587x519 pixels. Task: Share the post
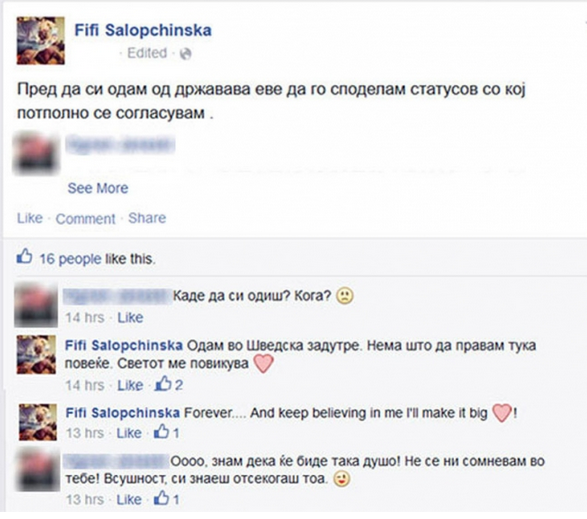point(147,218)
